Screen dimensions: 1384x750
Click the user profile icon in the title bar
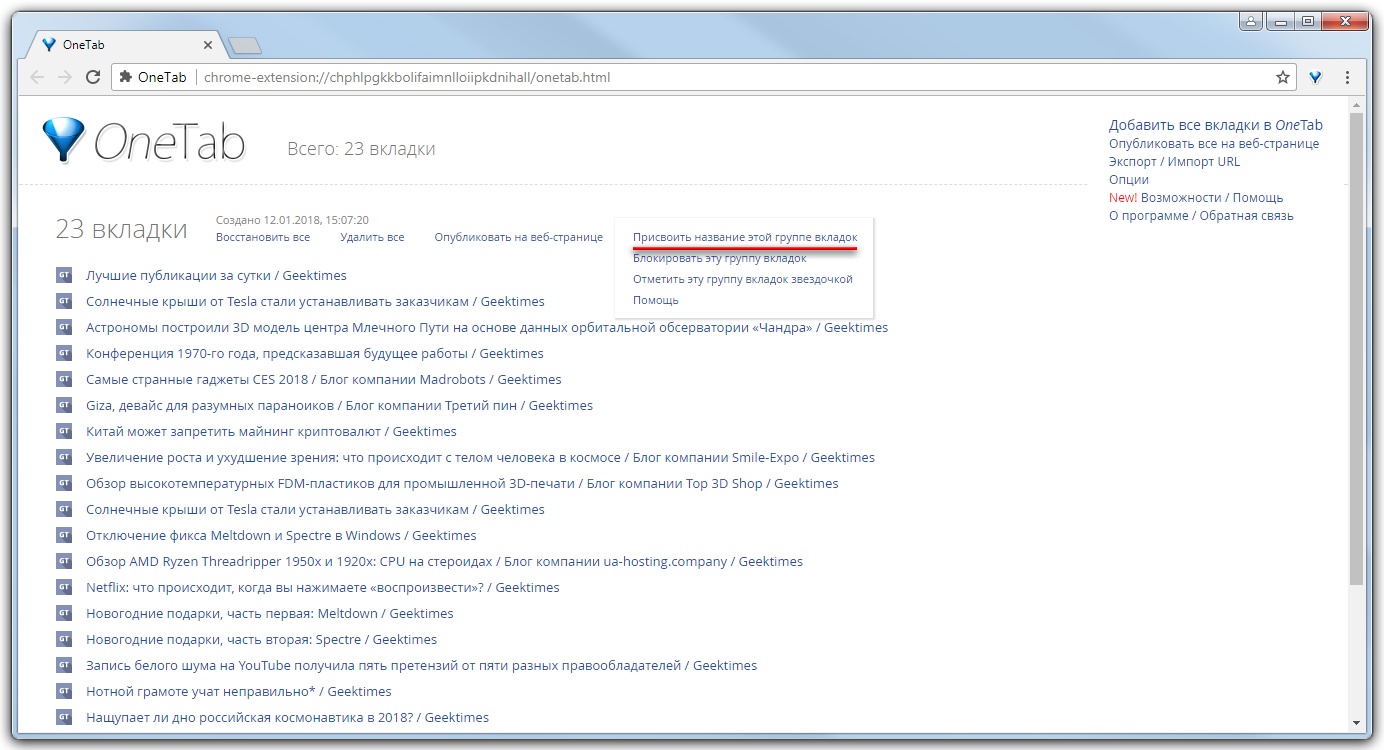click(x=1251, y=20)
